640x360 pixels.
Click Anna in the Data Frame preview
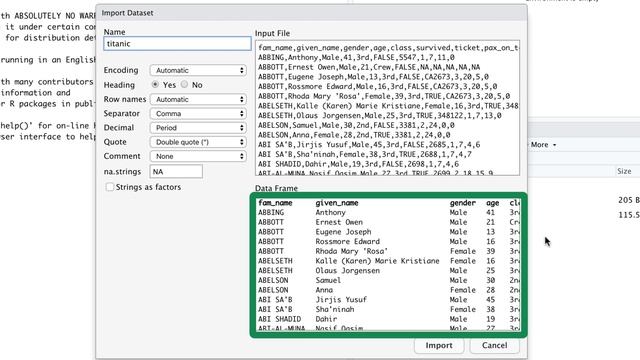tap(324, 290)
